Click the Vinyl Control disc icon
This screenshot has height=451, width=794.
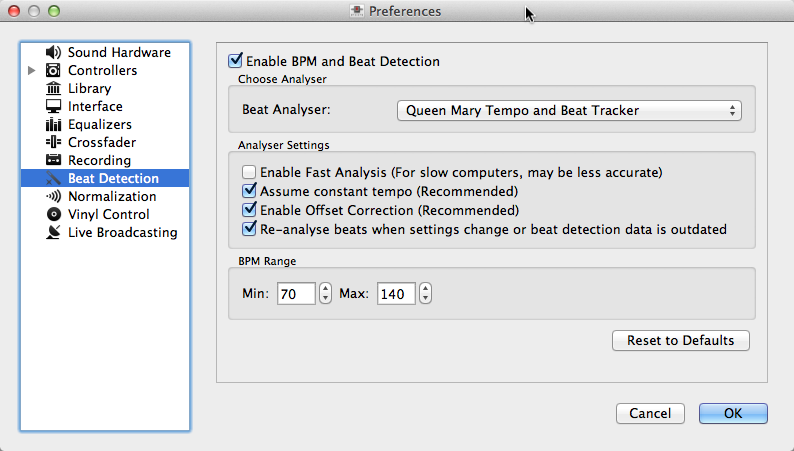(53, 215)
